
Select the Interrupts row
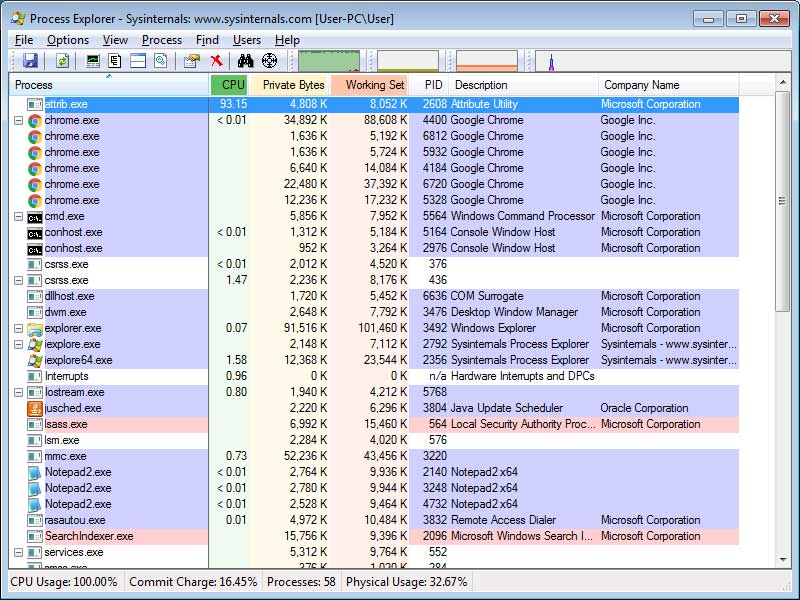click(x=374, y=377)
